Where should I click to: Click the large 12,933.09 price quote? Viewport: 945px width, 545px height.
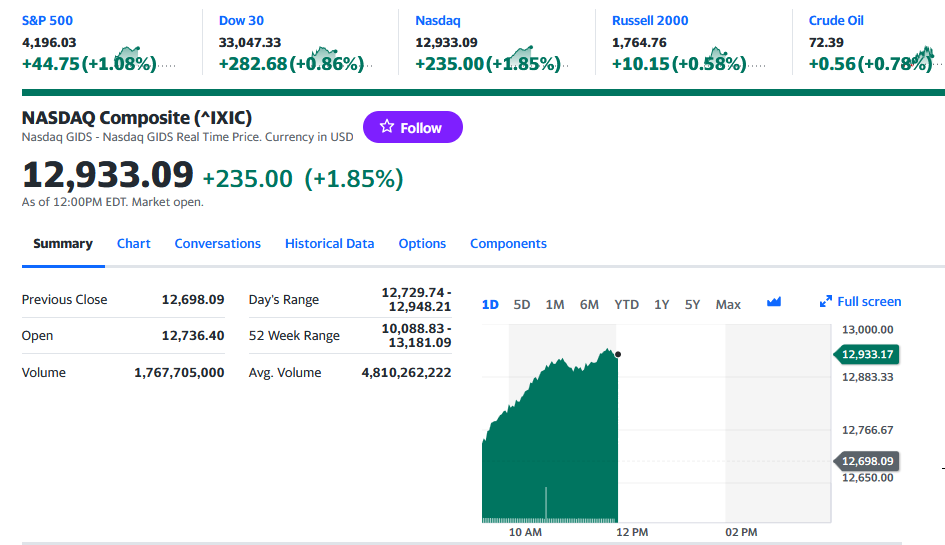(108, 175)
